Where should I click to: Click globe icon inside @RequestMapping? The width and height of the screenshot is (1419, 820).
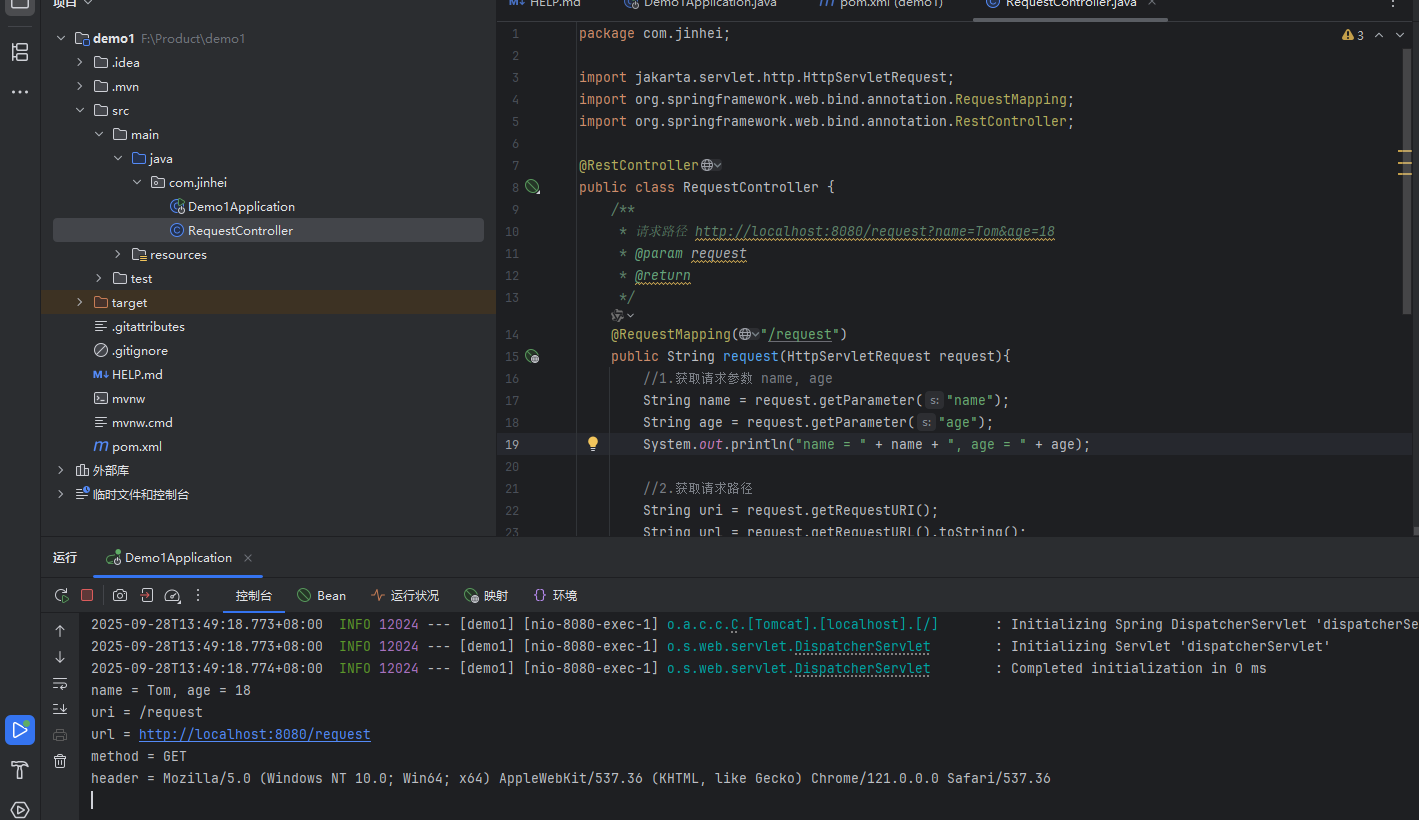pyautogui.click(x=744, y=334)
